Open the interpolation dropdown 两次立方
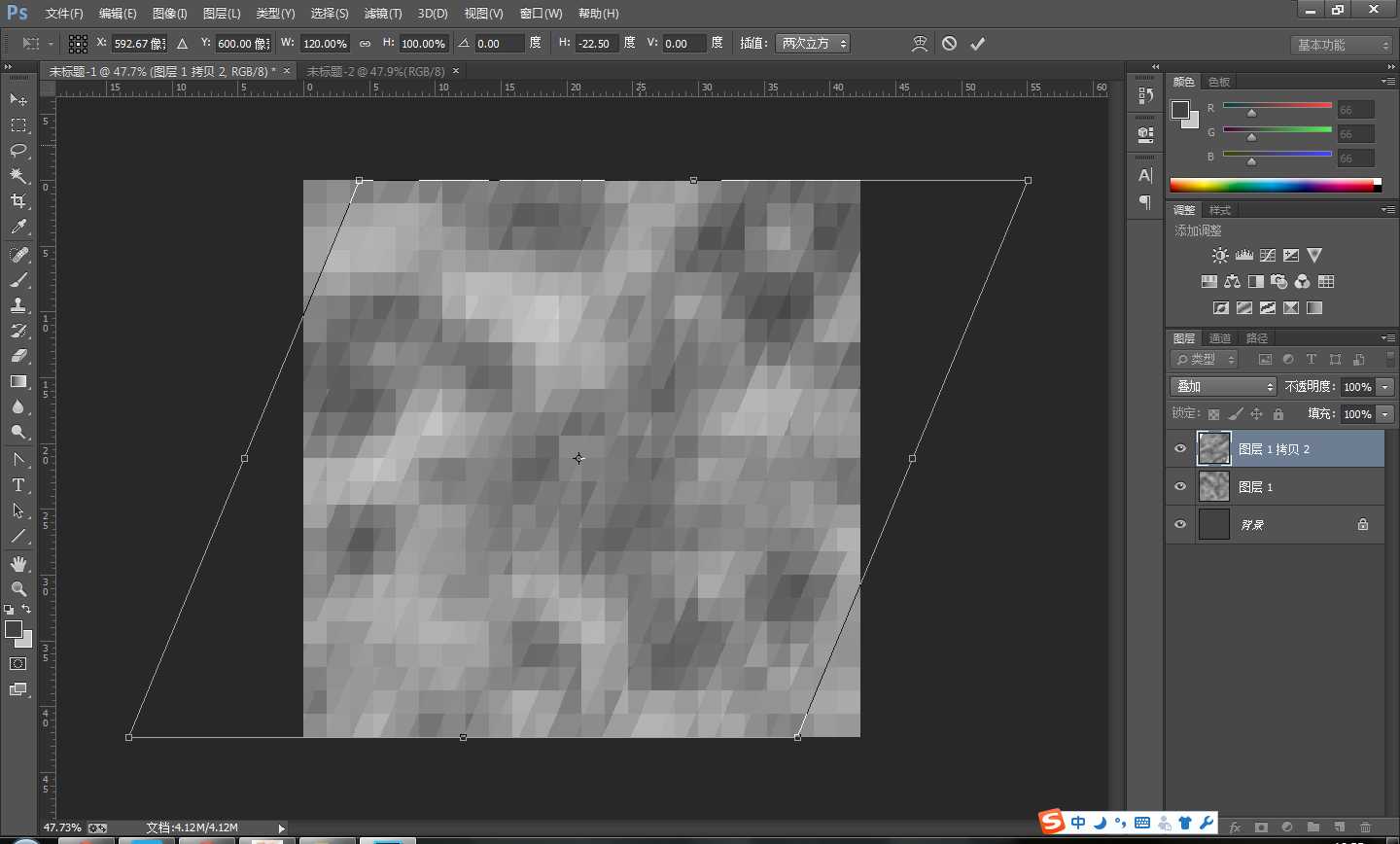This screenshot has width=1400, height=844. pyautogui.click(x=813, y=44)
